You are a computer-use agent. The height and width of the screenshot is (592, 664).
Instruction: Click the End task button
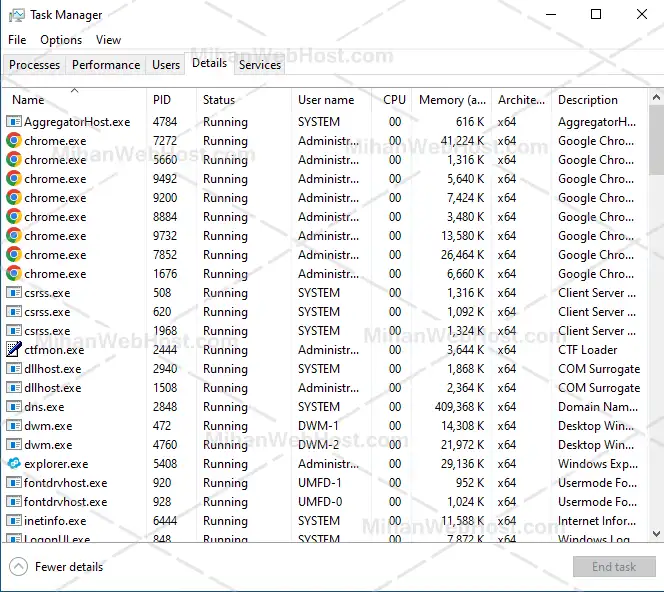coord(613,567)
